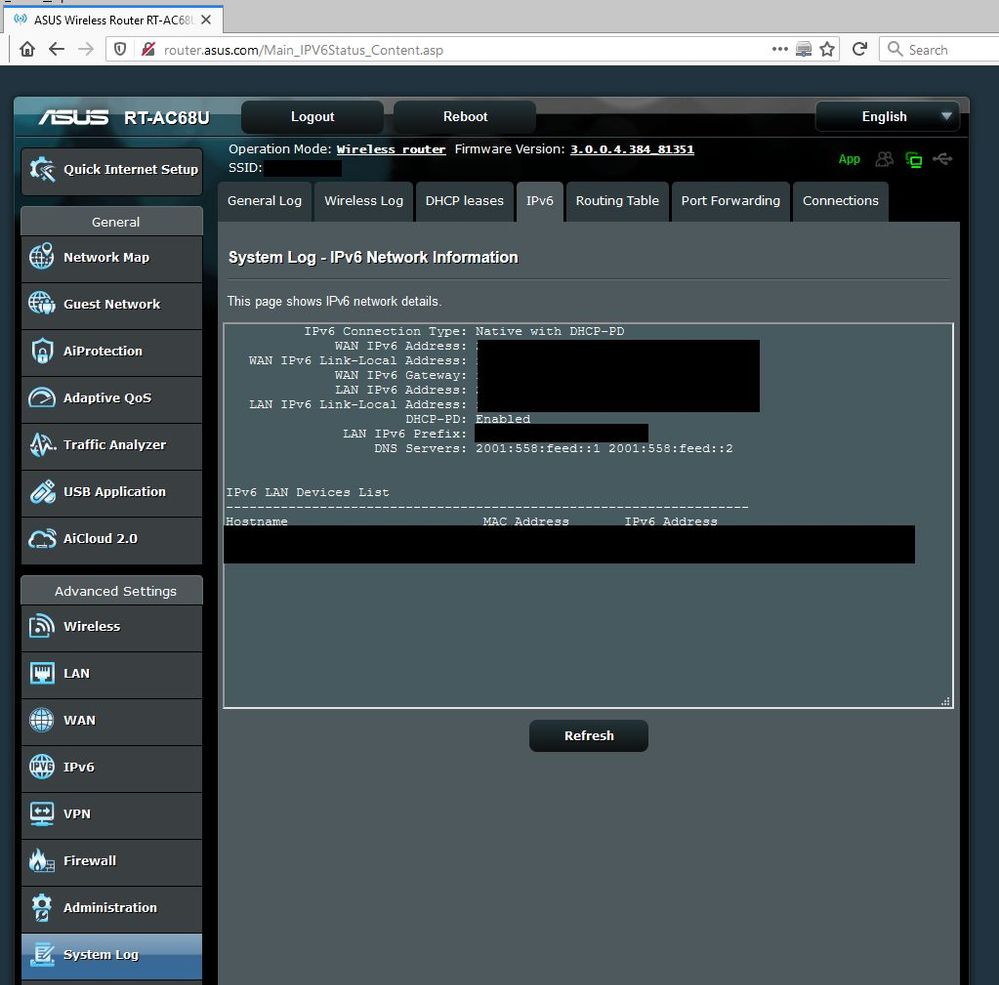This screenshot has height=985, width=999.
Task: Open the AiCloud 2.0 cloud icon
Action: point(42,539)
